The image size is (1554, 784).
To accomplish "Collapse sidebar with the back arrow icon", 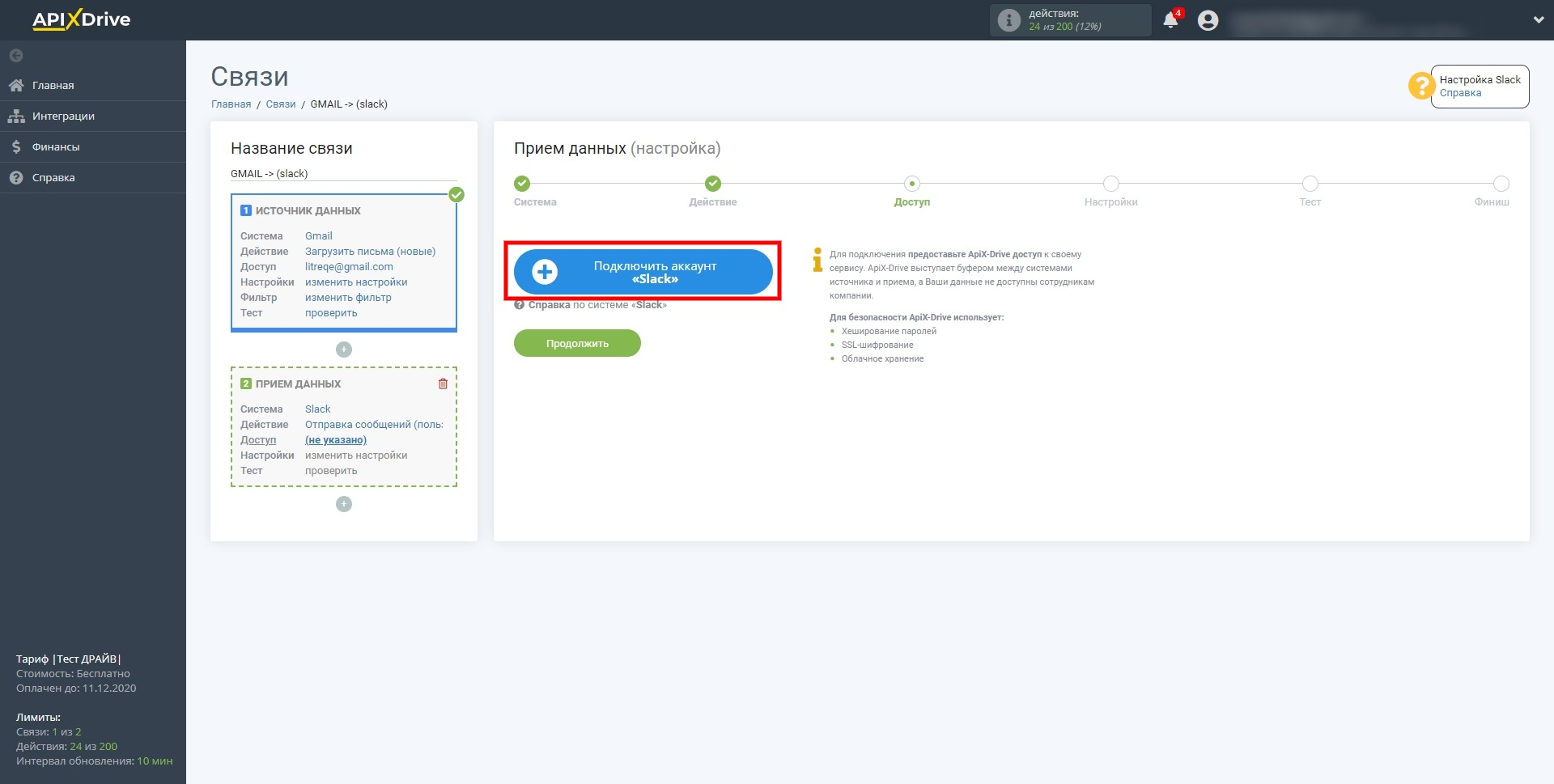I will click(16, 56).
